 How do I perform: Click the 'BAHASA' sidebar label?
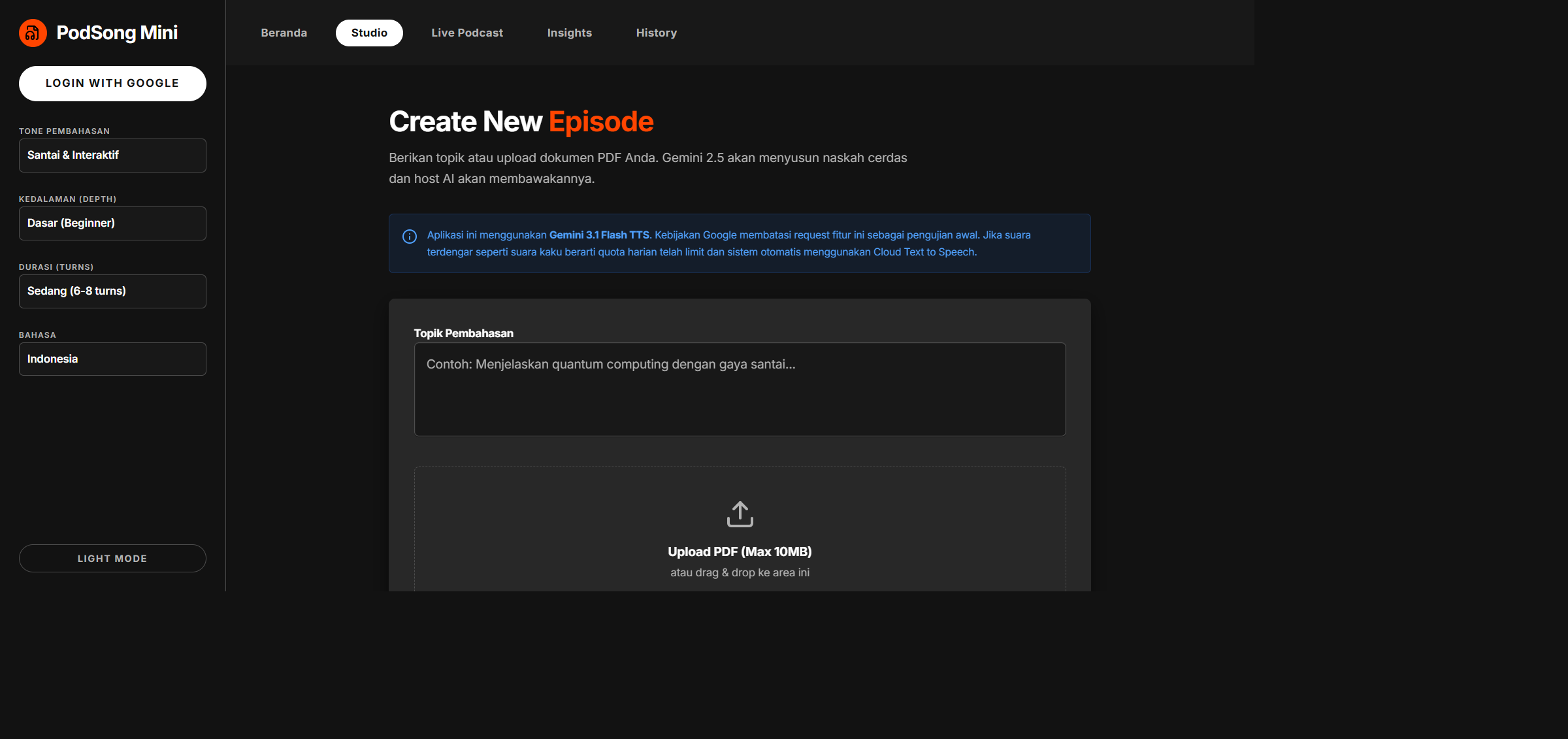click(x=37, y=335)
